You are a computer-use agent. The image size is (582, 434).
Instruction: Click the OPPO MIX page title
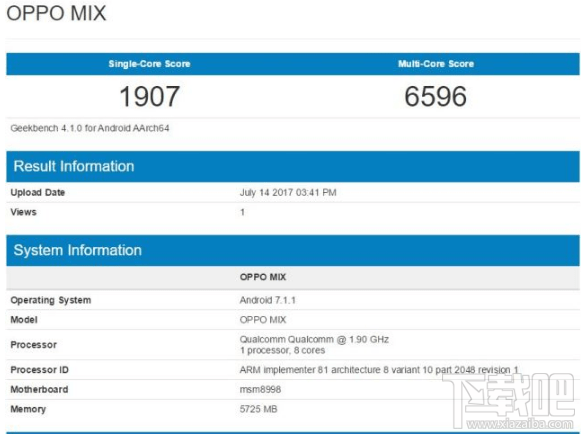pos(56,13)
